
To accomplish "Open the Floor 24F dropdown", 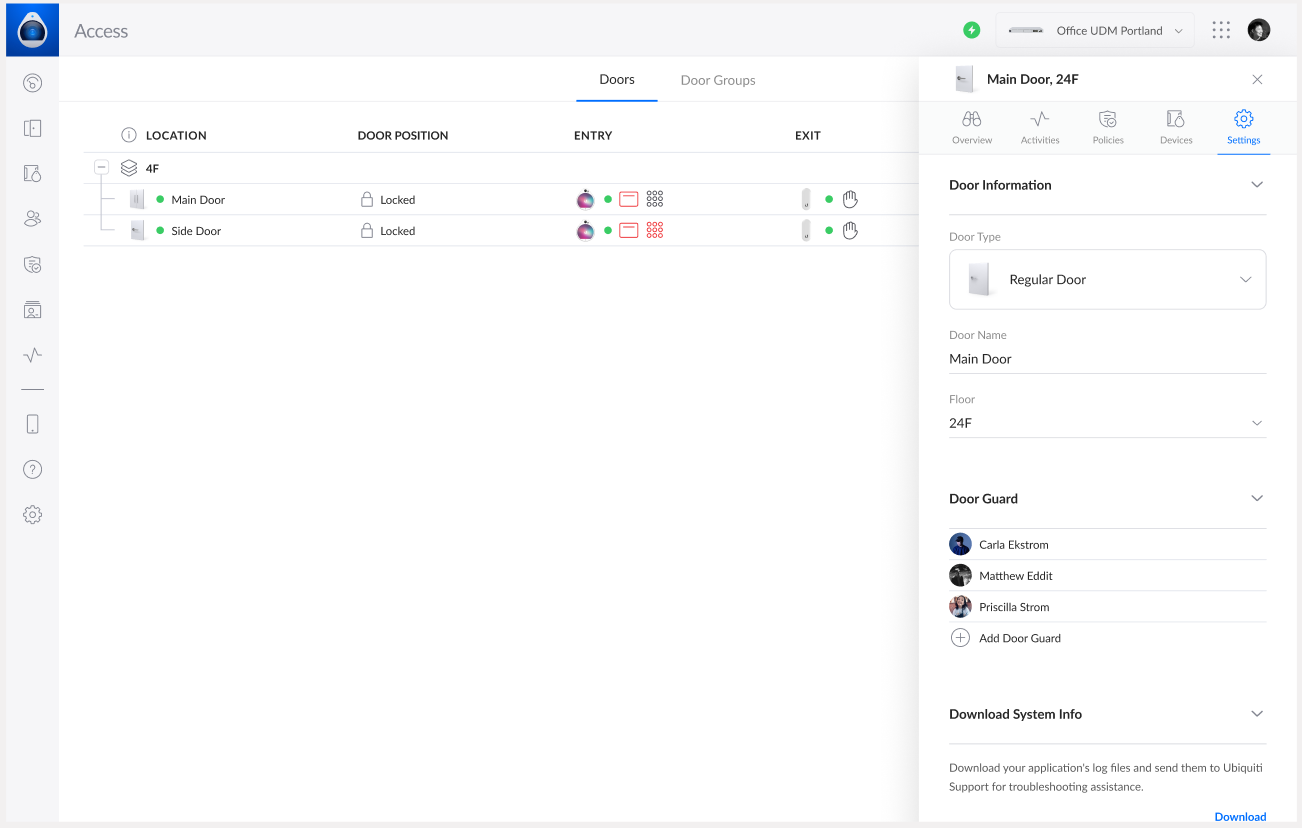I will [1107, 423].
